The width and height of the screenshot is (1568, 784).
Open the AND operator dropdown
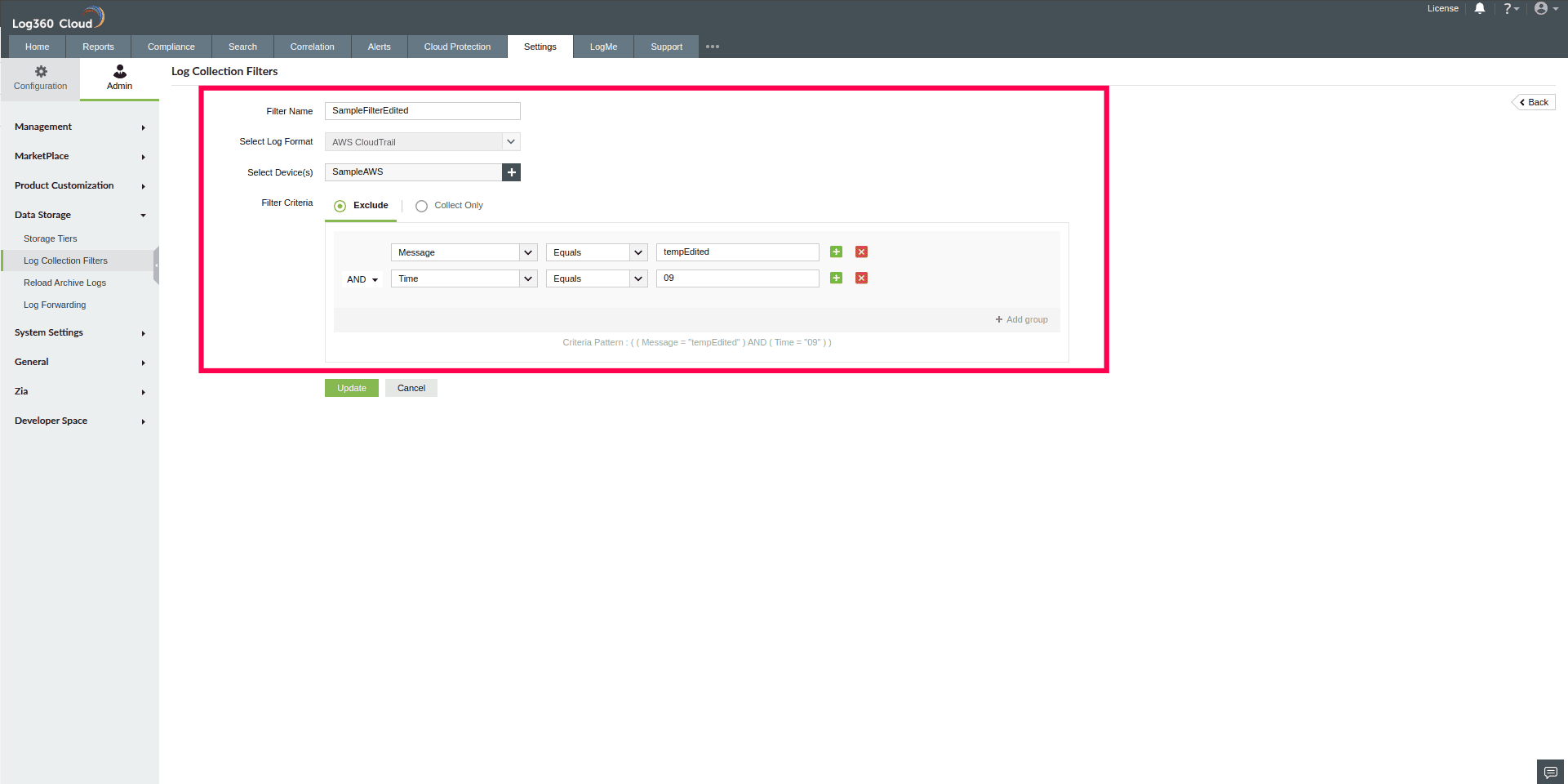click(362, 278)
